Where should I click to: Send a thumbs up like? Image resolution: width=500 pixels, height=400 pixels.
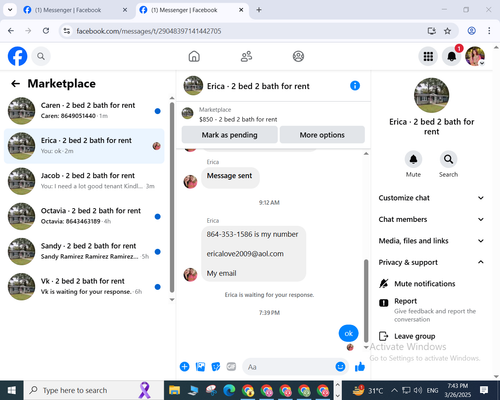[360, 367]
